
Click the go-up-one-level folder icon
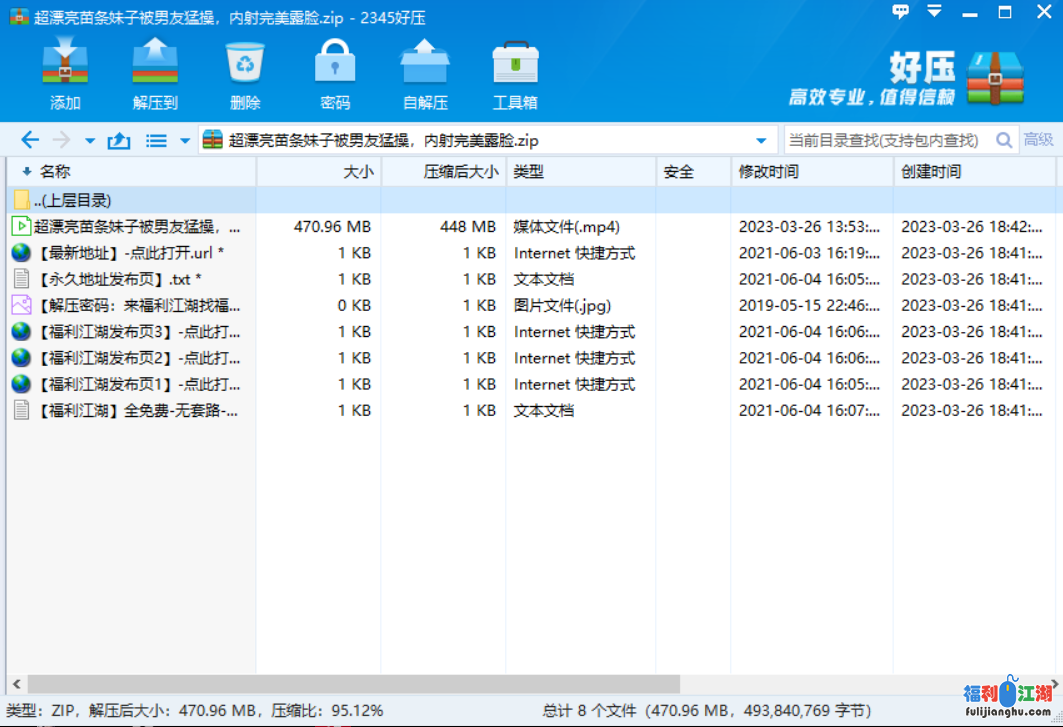click(x=119, y=141)
